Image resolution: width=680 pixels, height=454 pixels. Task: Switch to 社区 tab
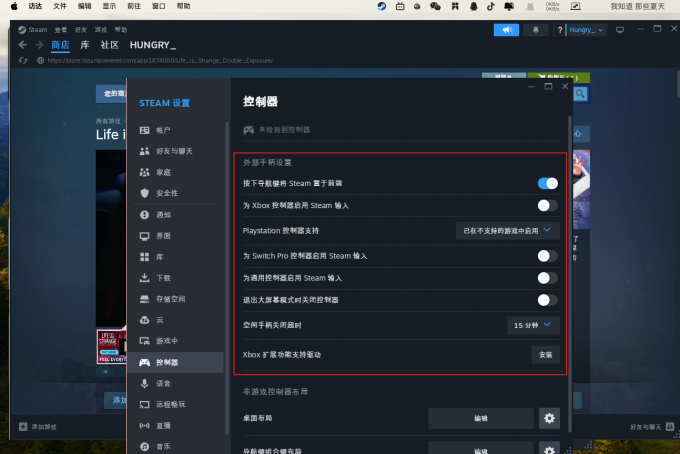point(110,45)
